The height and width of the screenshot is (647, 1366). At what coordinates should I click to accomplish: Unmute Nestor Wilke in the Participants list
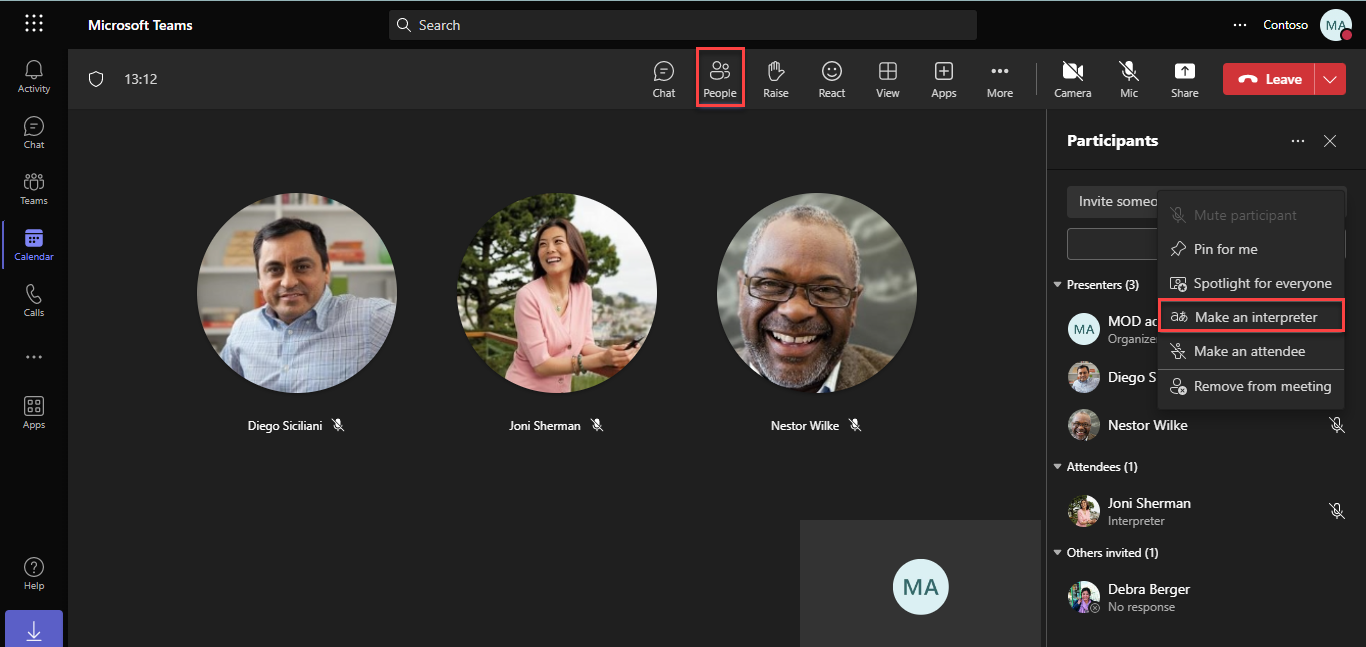[x=1337, y=424]
